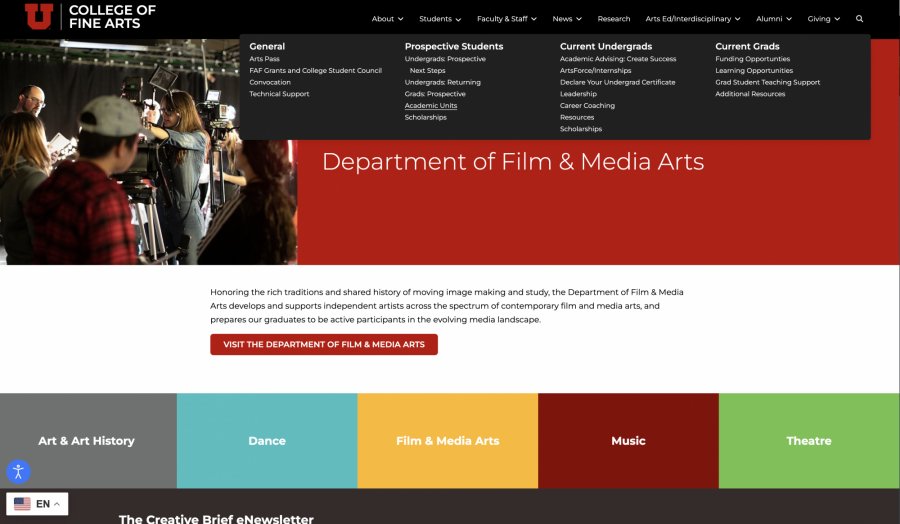900x524 pixels.
Task: Expand the Giving menu
Action: click(823, 19)
